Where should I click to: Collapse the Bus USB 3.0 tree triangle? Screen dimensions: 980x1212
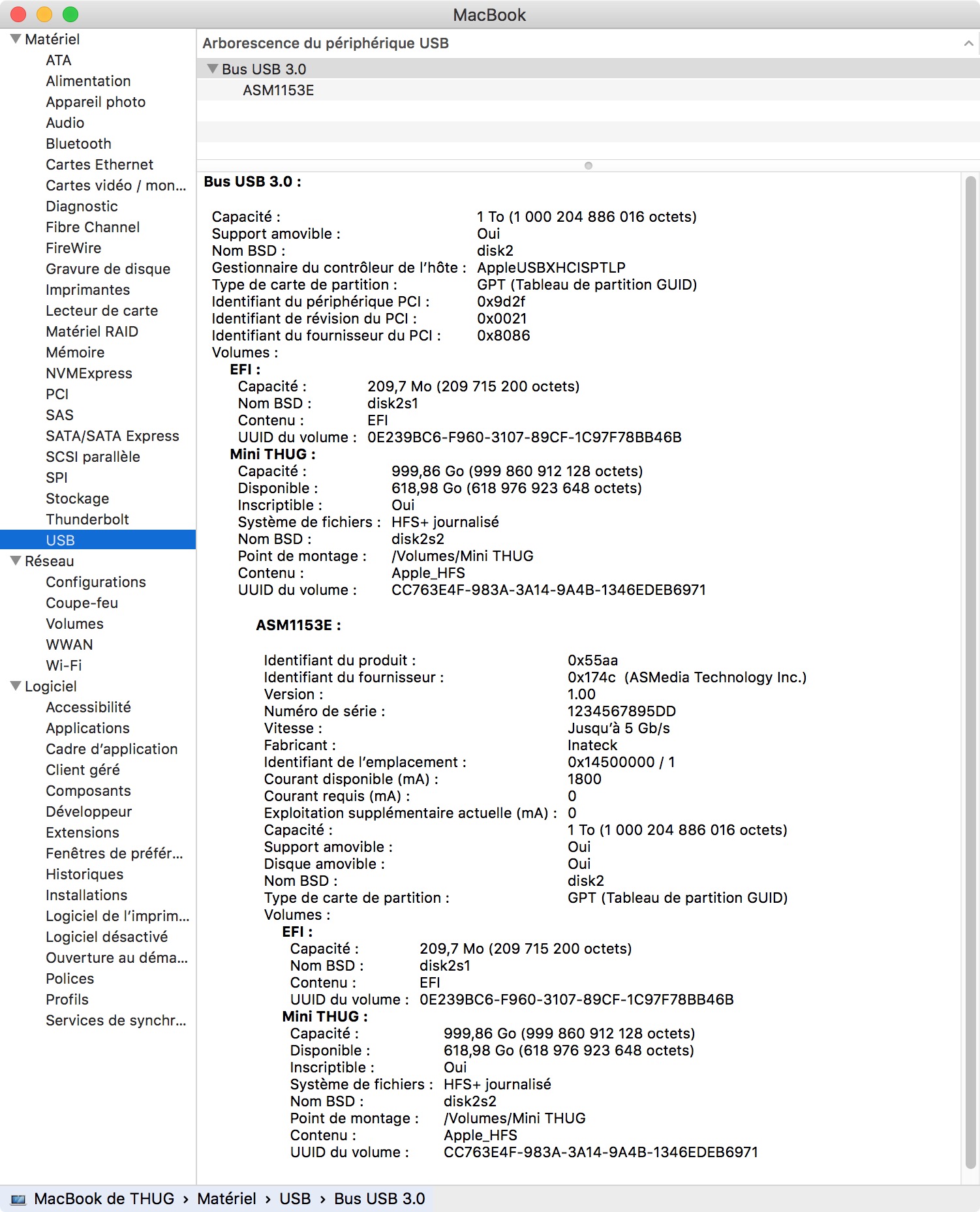pos(212,68)
